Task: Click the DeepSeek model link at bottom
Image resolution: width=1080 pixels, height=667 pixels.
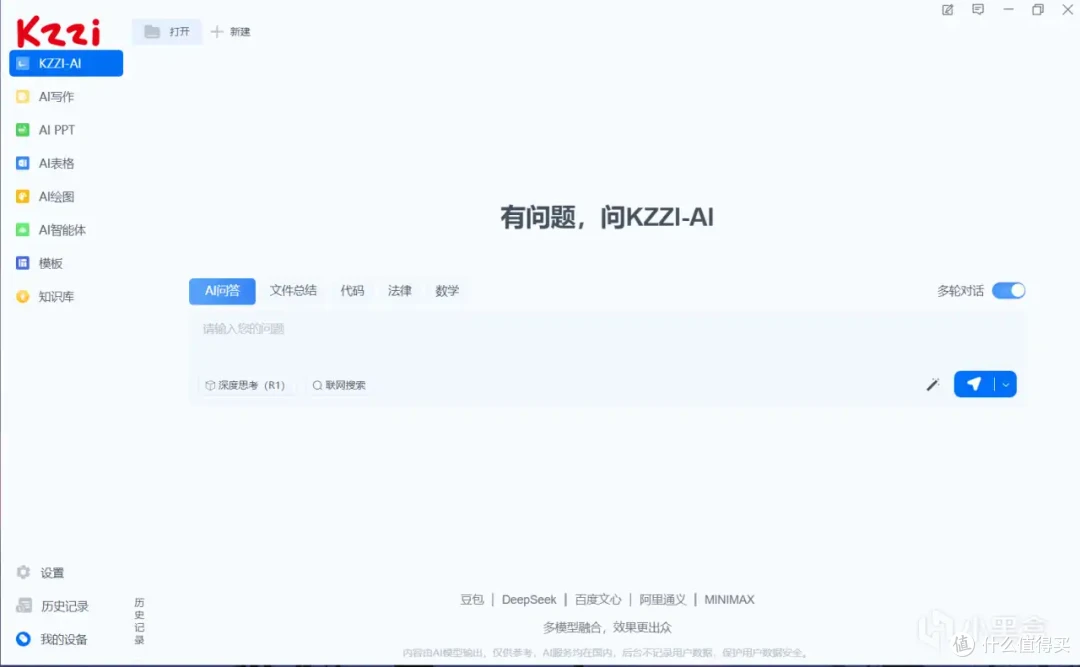Action: click(529, 599)
